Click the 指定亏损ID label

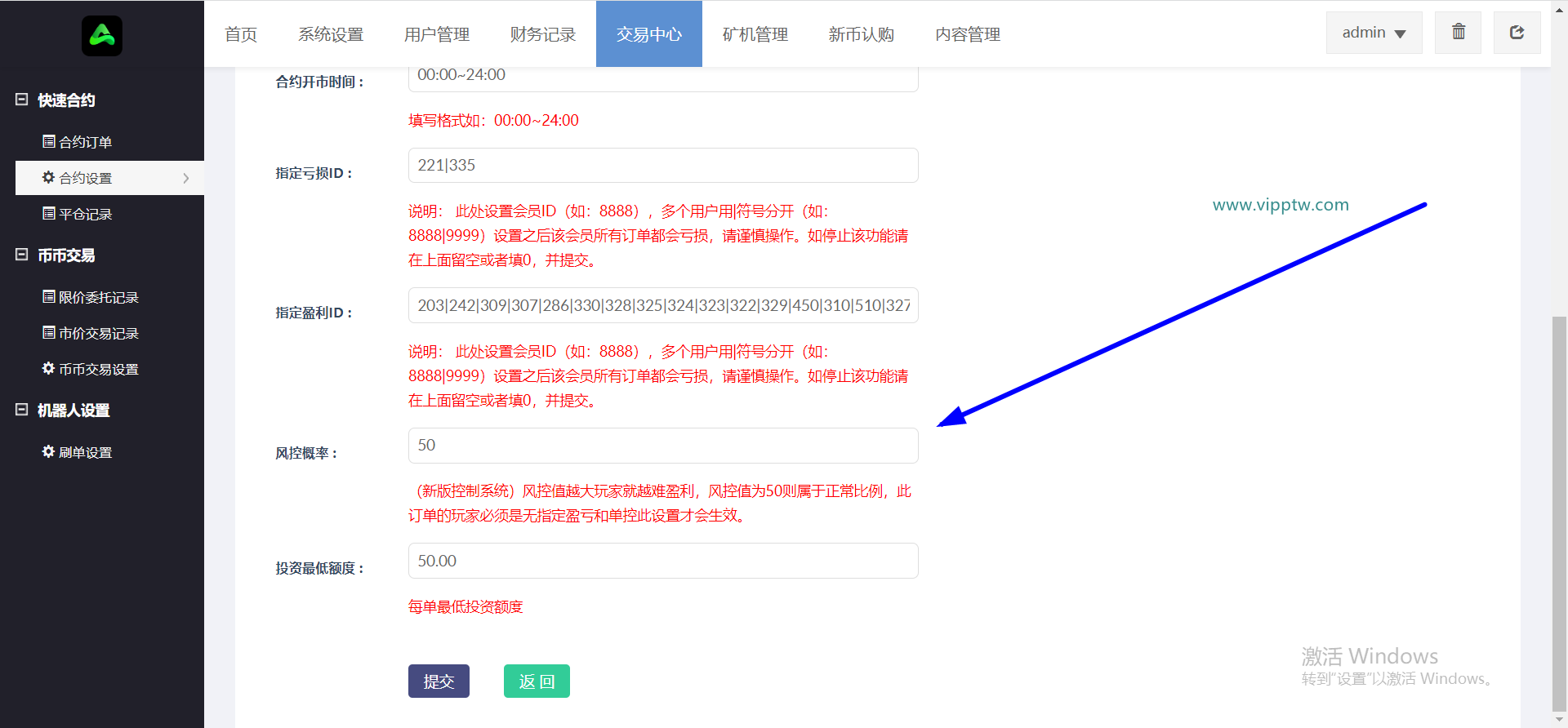[314, 173]
